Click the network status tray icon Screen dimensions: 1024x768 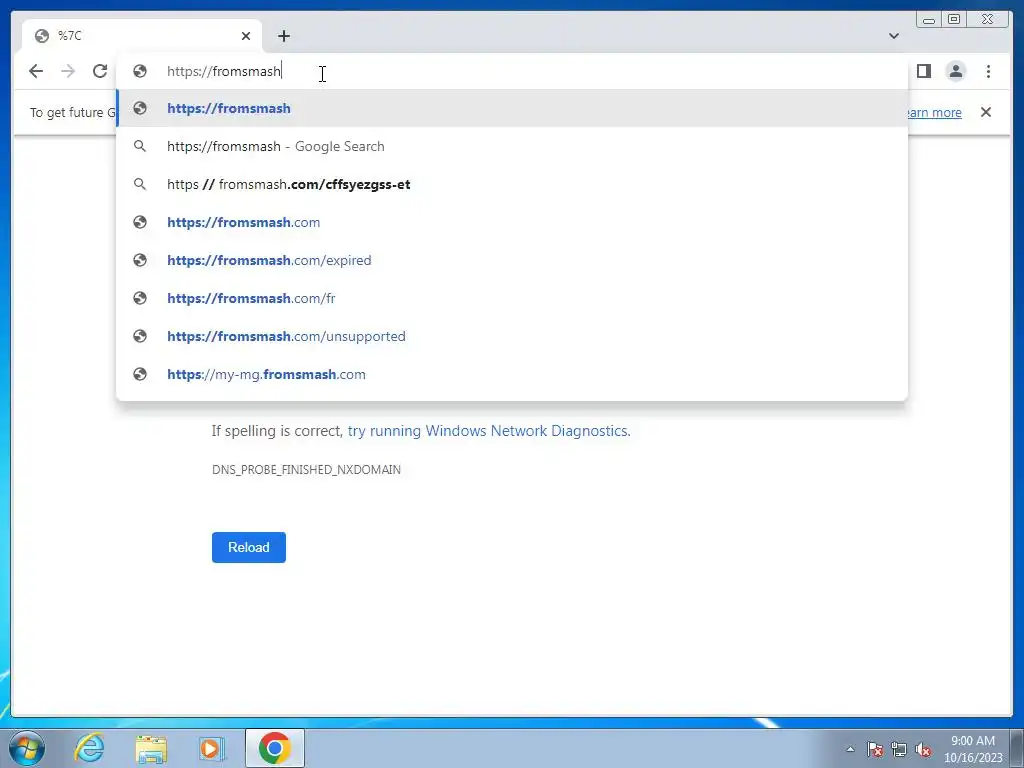[899, 749]
